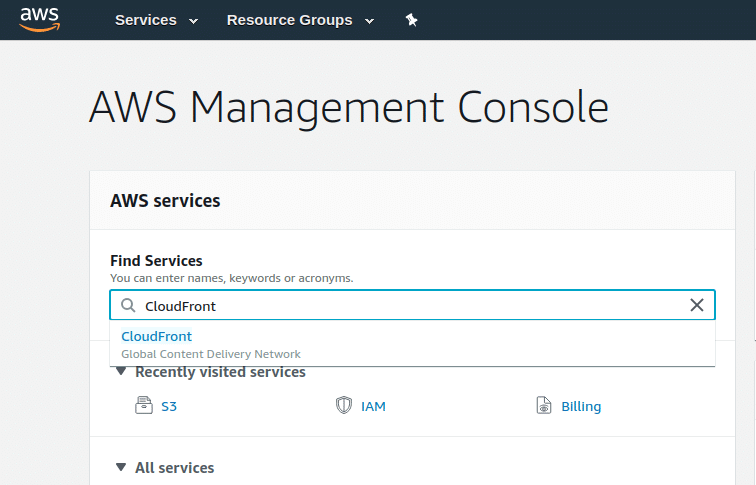Click the Global Content Delivery Network description

pyautogui.click(x=211, y=354)
